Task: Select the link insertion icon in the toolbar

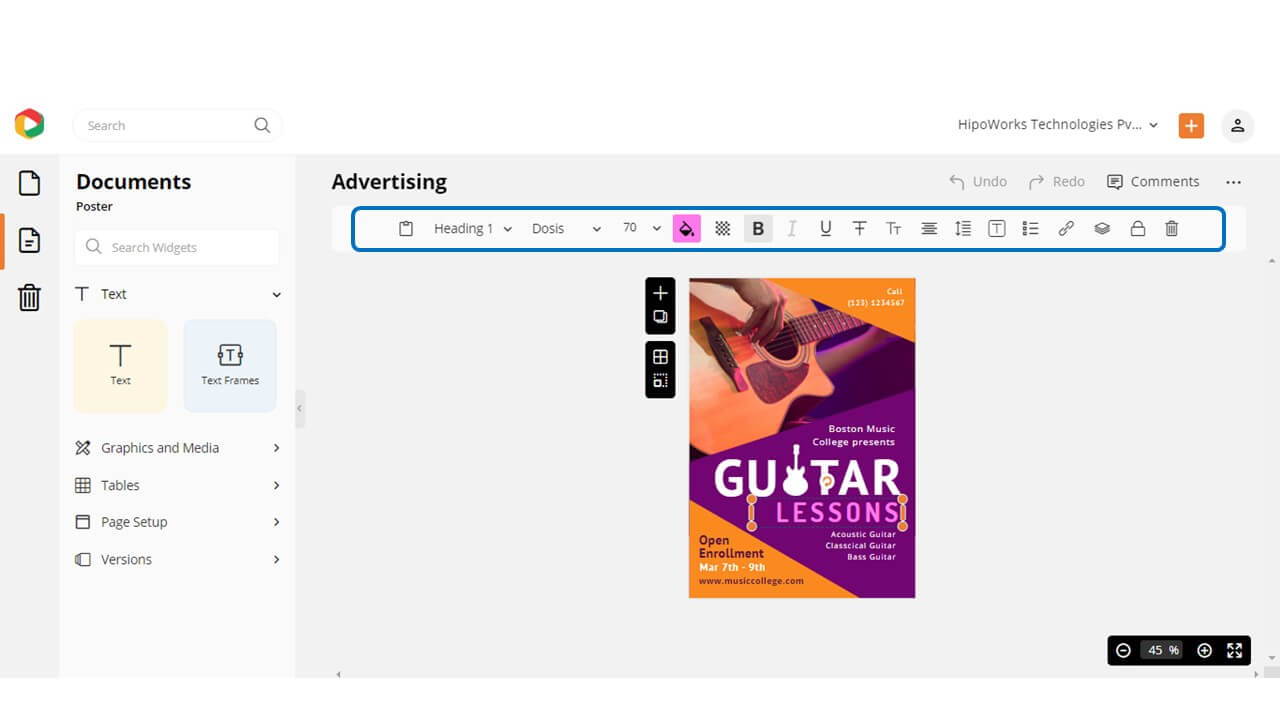Action: [x=1065, y=228]
